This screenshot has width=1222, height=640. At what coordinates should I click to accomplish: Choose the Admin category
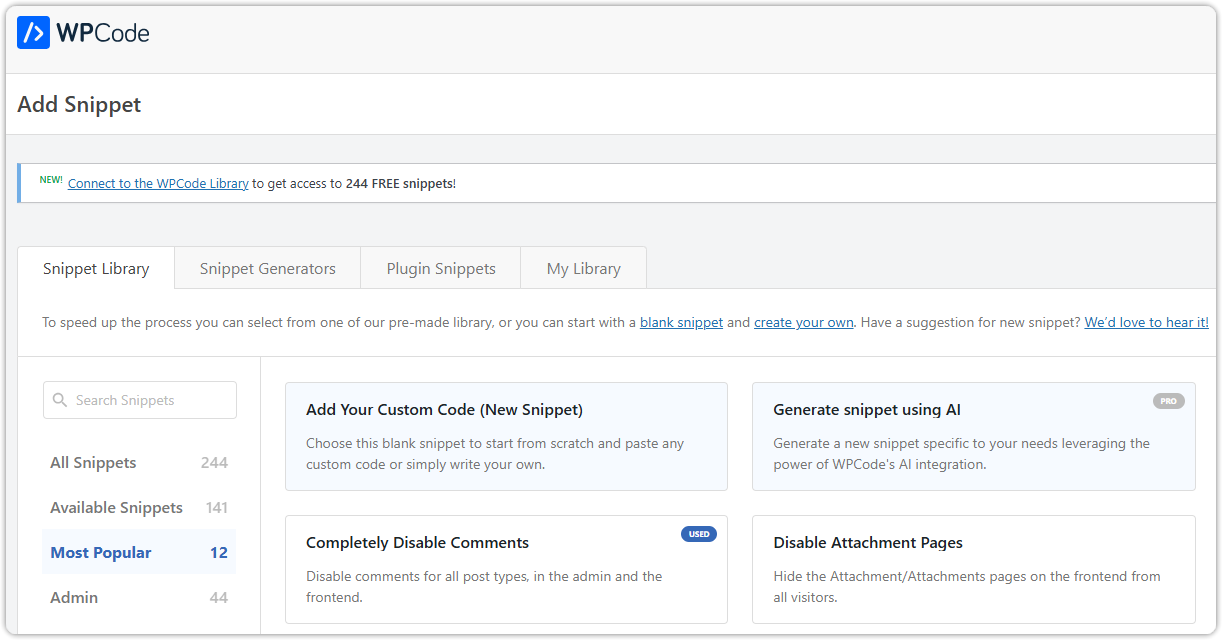(139, 597)
